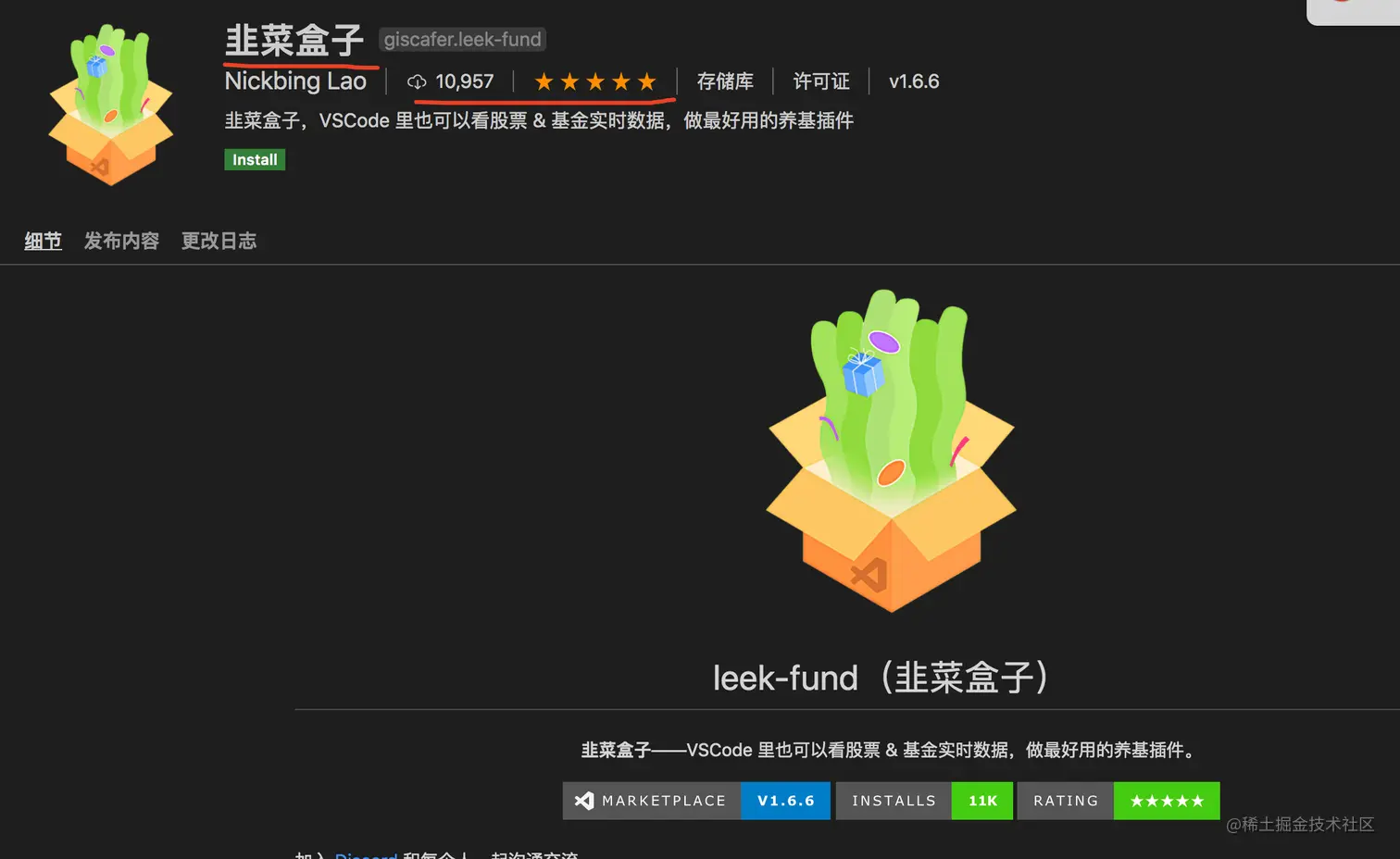The height and width of the screenshot is (859, 1400).
Task: Switch to the 发布内容 tab
Action: pos(121,241)
